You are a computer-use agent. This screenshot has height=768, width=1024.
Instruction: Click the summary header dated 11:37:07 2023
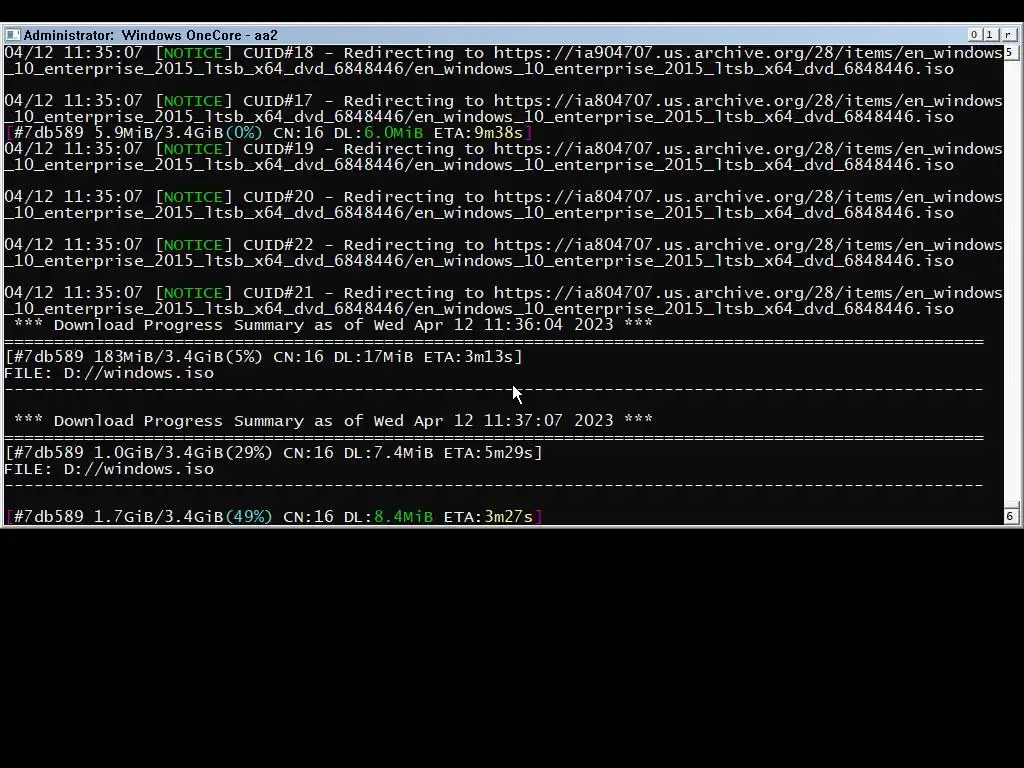pos(333,421)
